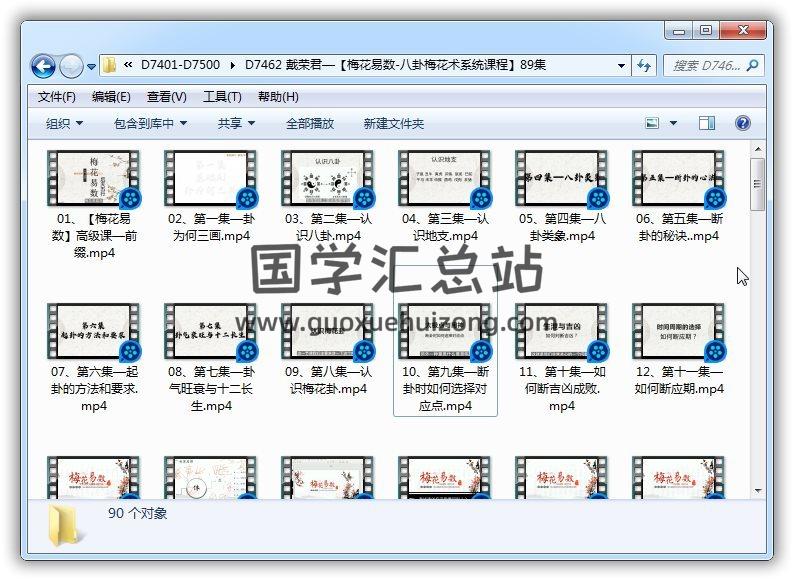794x581 pixels.
Task: Click the refresh button beside address bar
Action: [644, 65]
